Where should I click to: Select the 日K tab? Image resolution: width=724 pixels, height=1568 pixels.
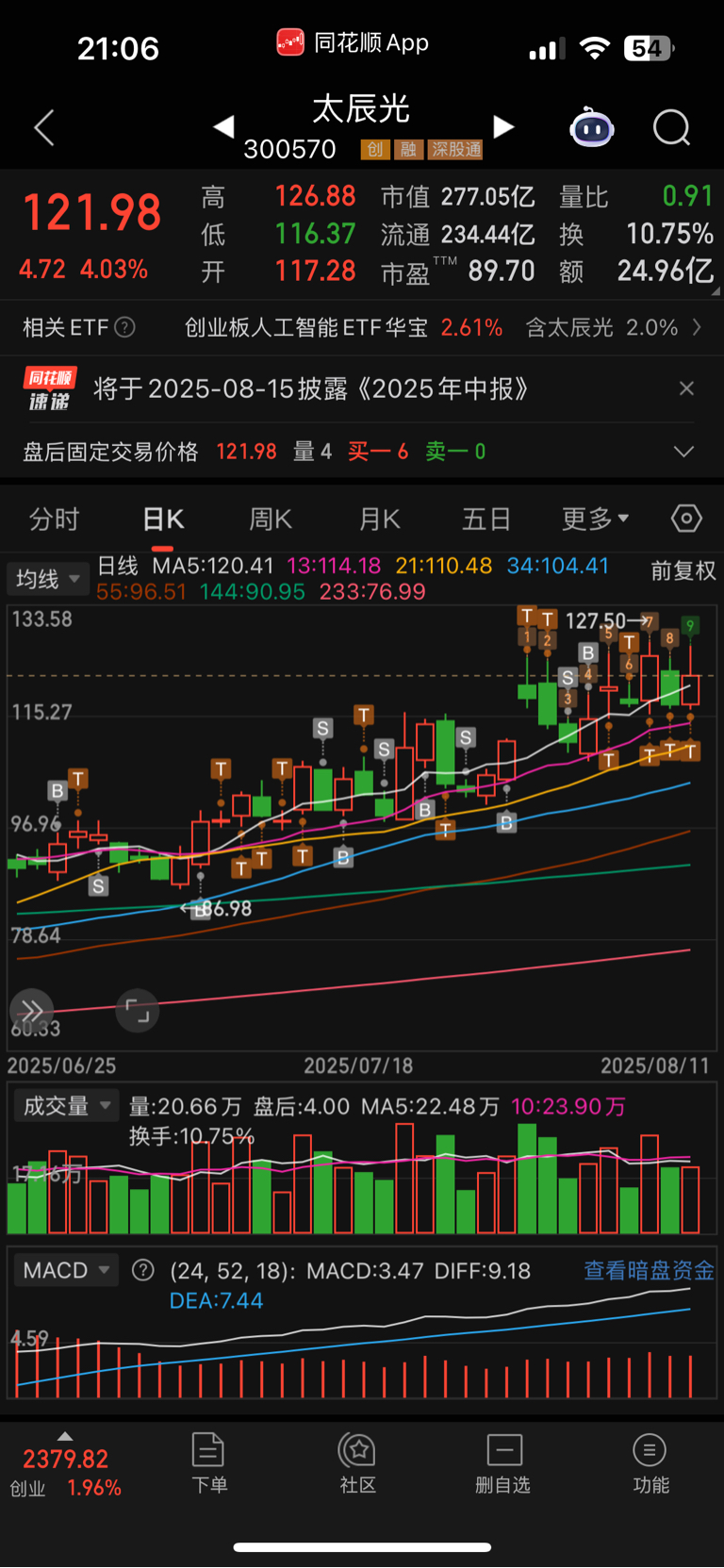pos(163,519)
